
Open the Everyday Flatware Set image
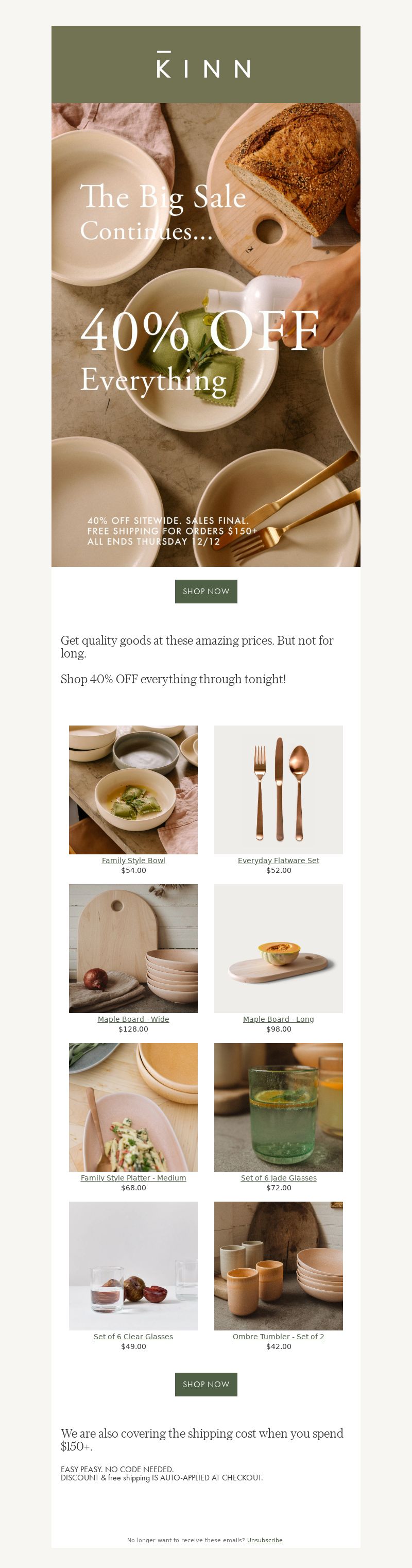[x=278, y=789]
